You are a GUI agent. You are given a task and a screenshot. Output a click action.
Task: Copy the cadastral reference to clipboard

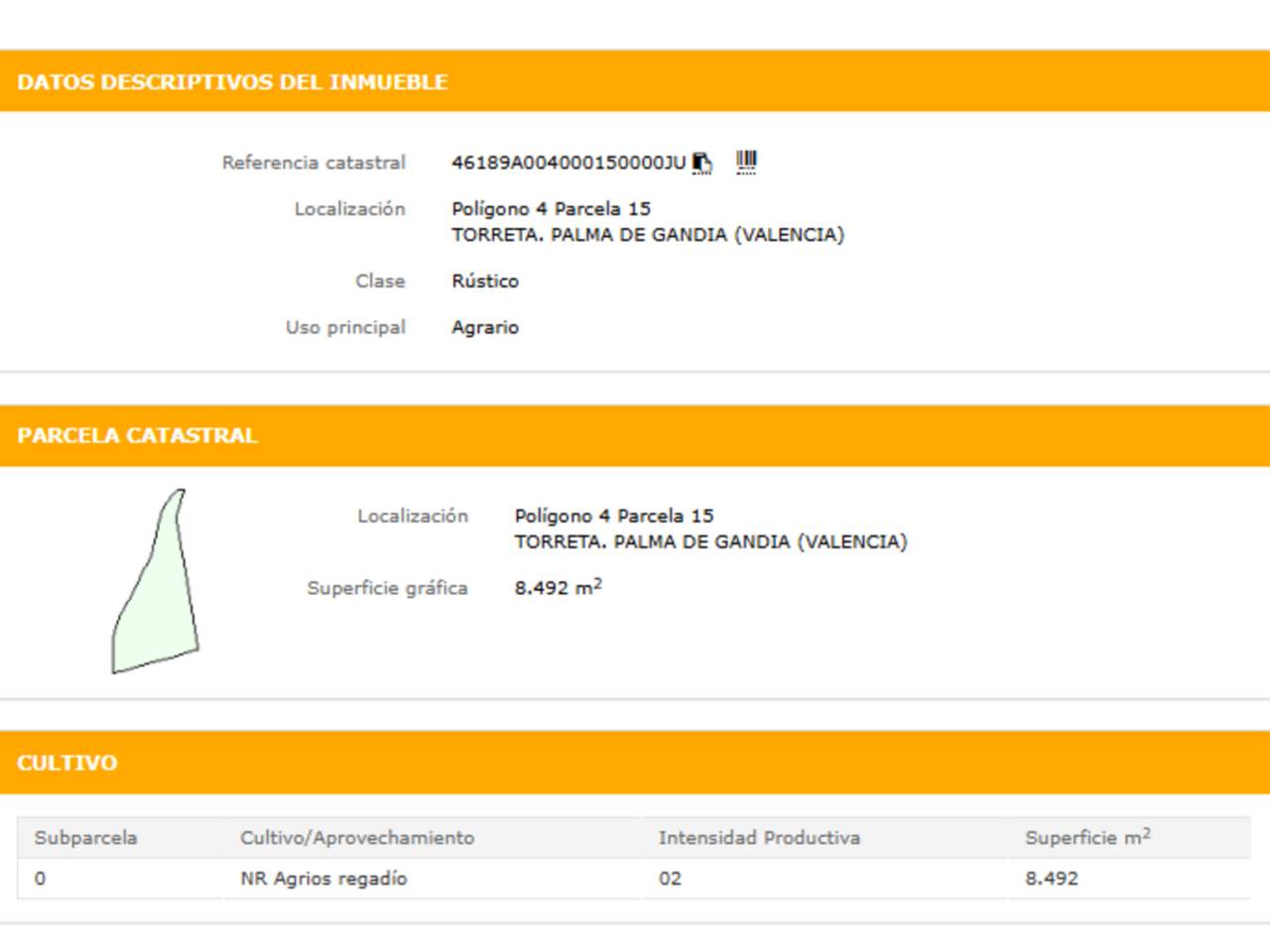(x=702, y=163)
